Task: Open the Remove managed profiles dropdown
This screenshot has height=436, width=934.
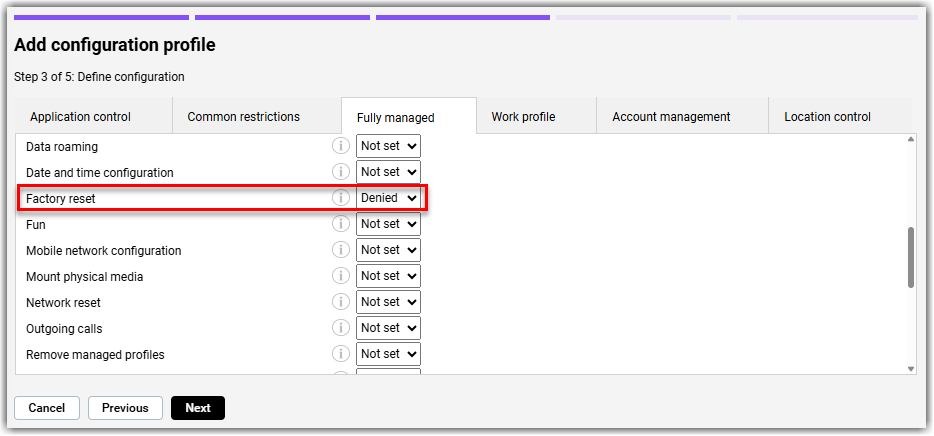Action: coord(388,354)
